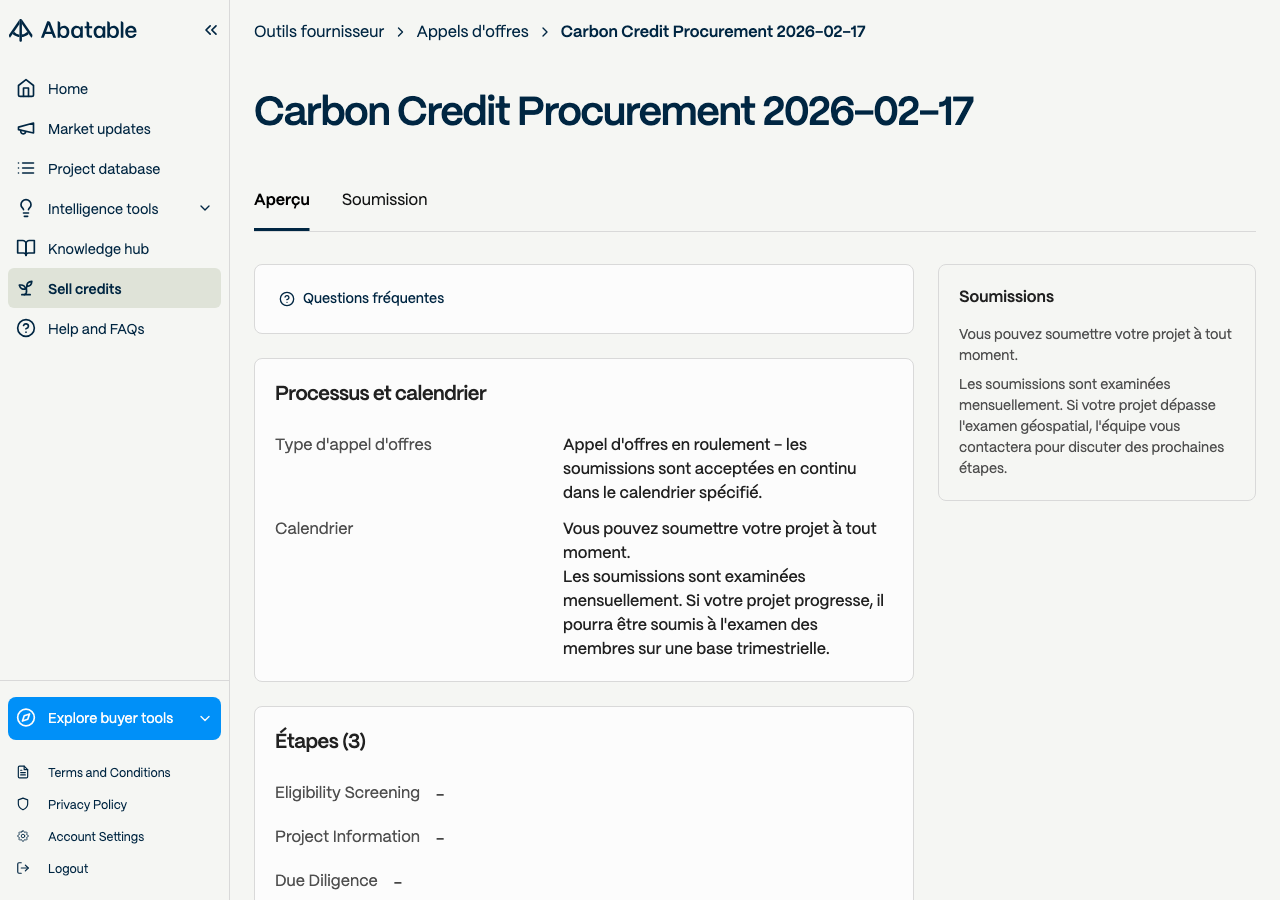This screenshot has width=1280, height=900.
Task: Switch to the Soumission tab
Action: point(385,200)
